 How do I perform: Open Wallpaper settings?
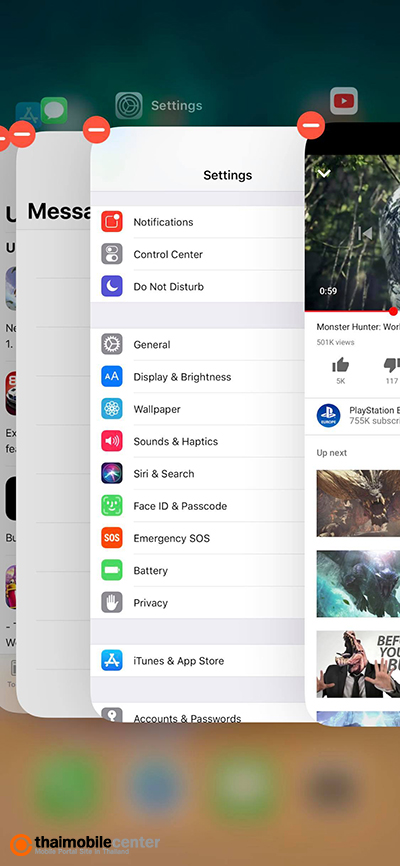[198, 409]
